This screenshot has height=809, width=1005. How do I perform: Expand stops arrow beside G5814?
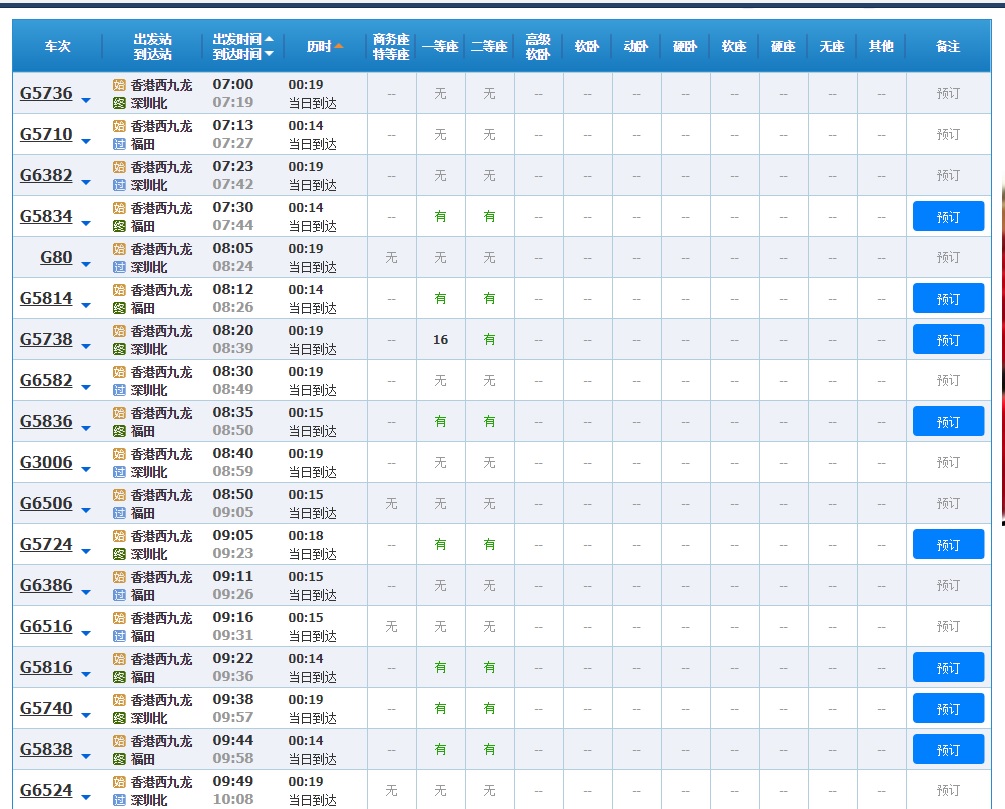click(x=86, y=306)
